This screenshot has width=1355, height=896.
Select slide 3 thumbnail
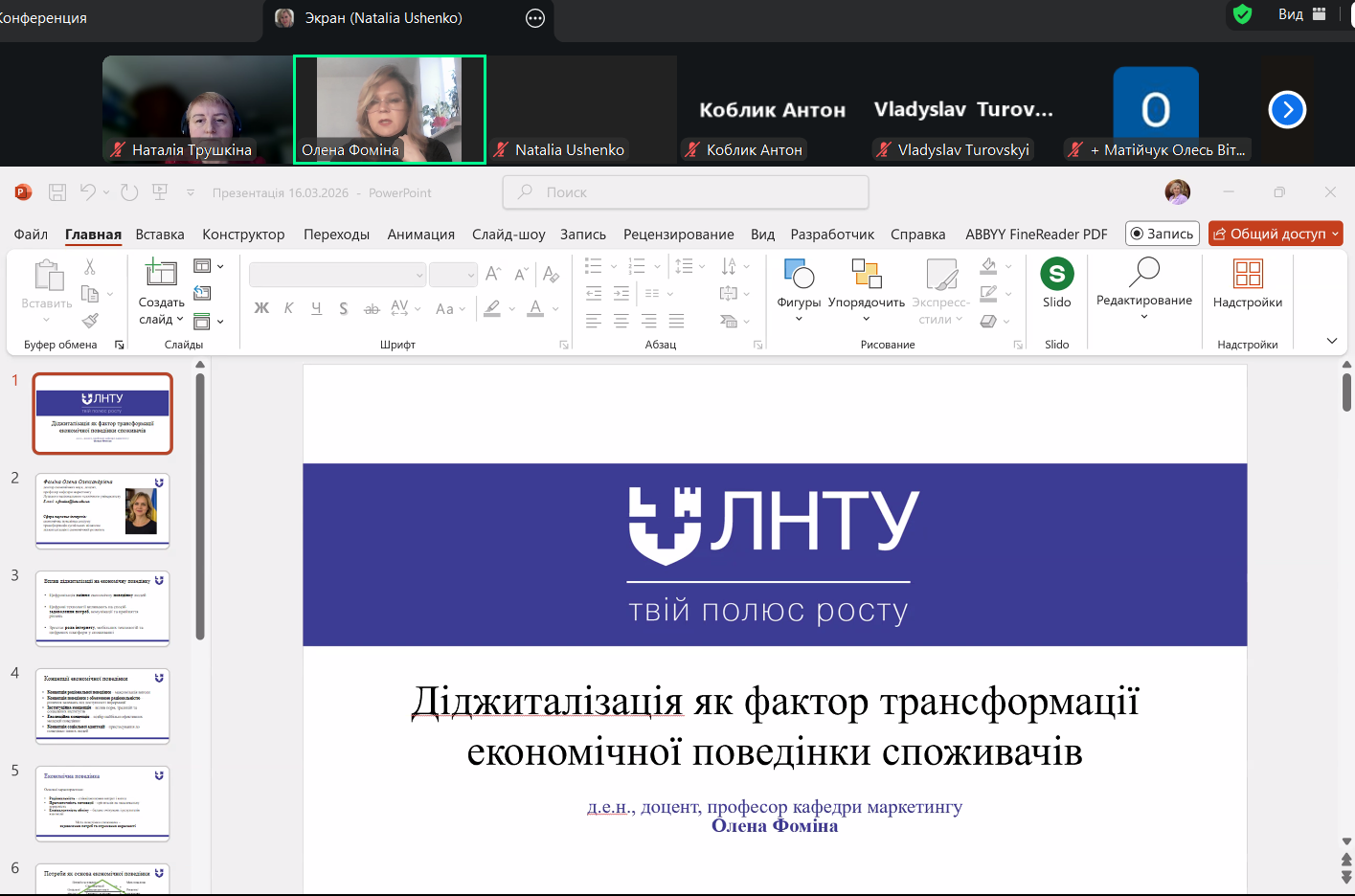(x=102, y=608)
